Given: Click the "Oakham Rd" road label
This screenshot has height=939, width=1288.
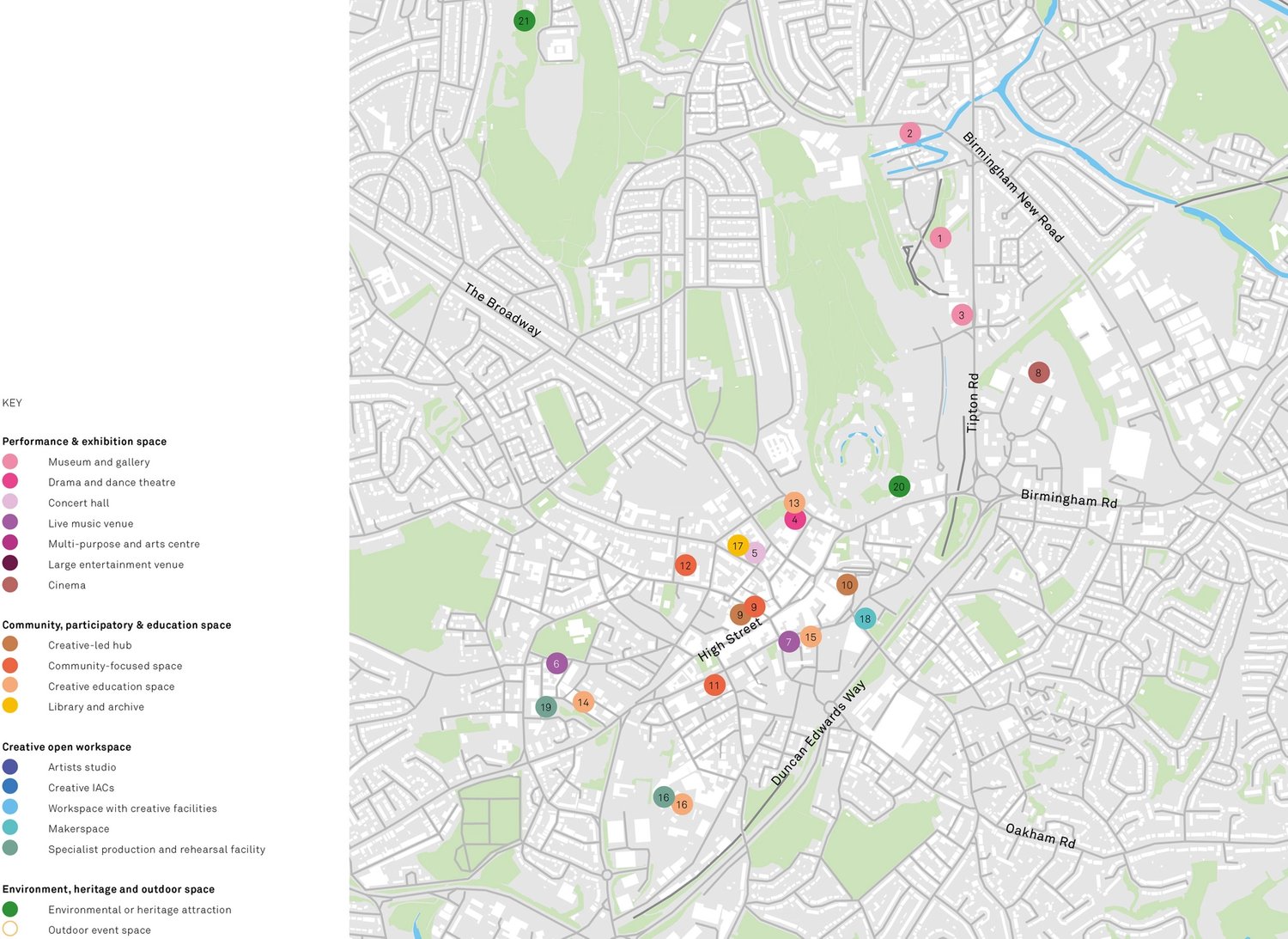Looking at the screenshot, I should coord(1041,835).
